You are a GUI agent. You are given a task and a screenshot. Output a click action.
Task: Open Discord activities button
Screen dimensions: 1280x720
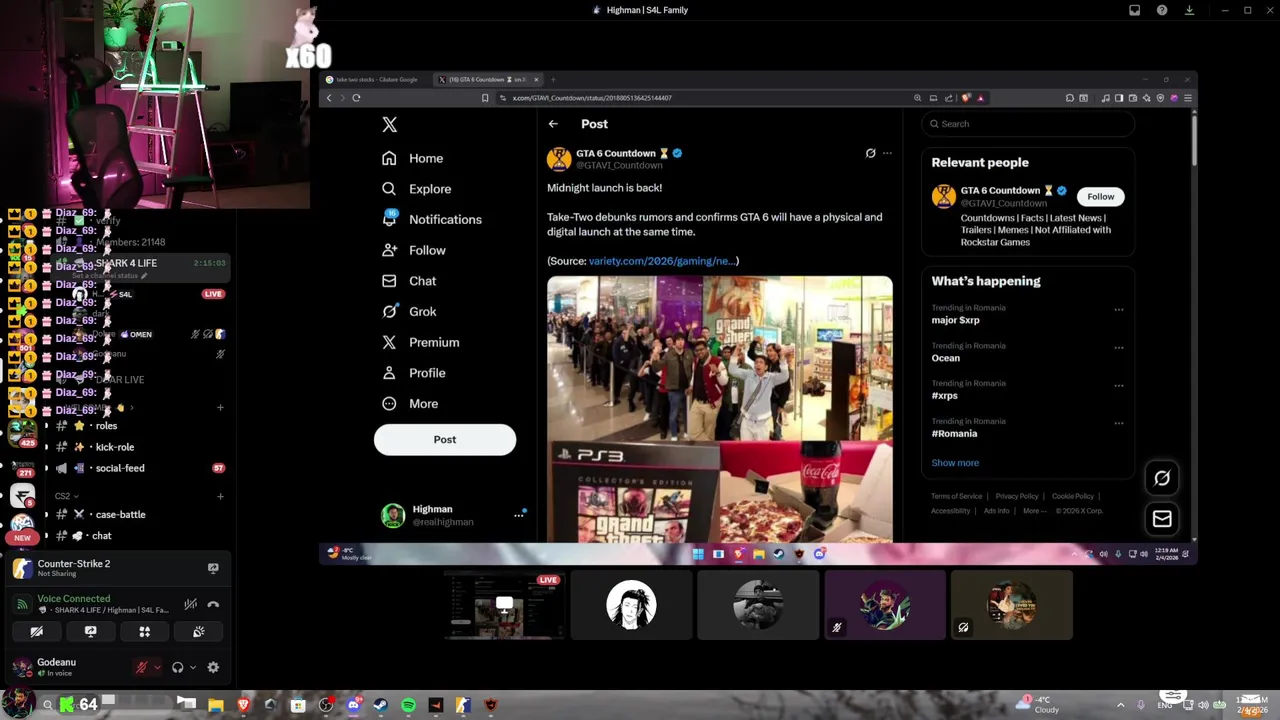pyautogui.click(x=144, y=632)
